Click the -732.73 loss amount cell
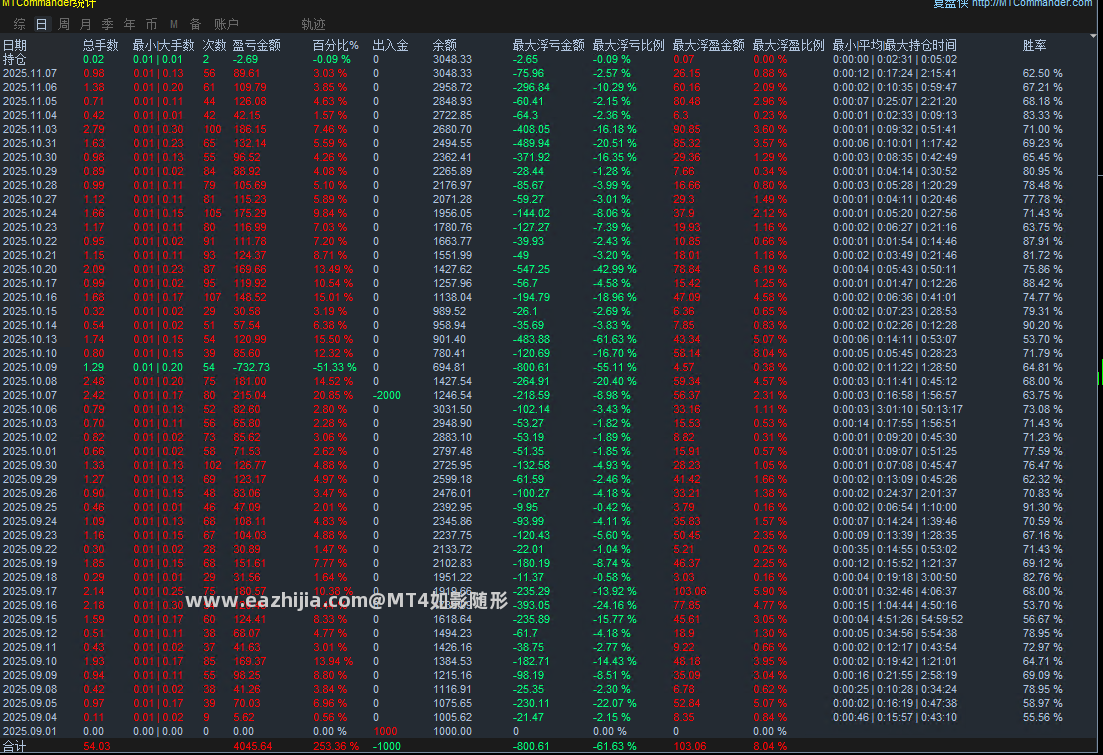The height and width of the screenshot is (755, 1103). coord(251,367)
